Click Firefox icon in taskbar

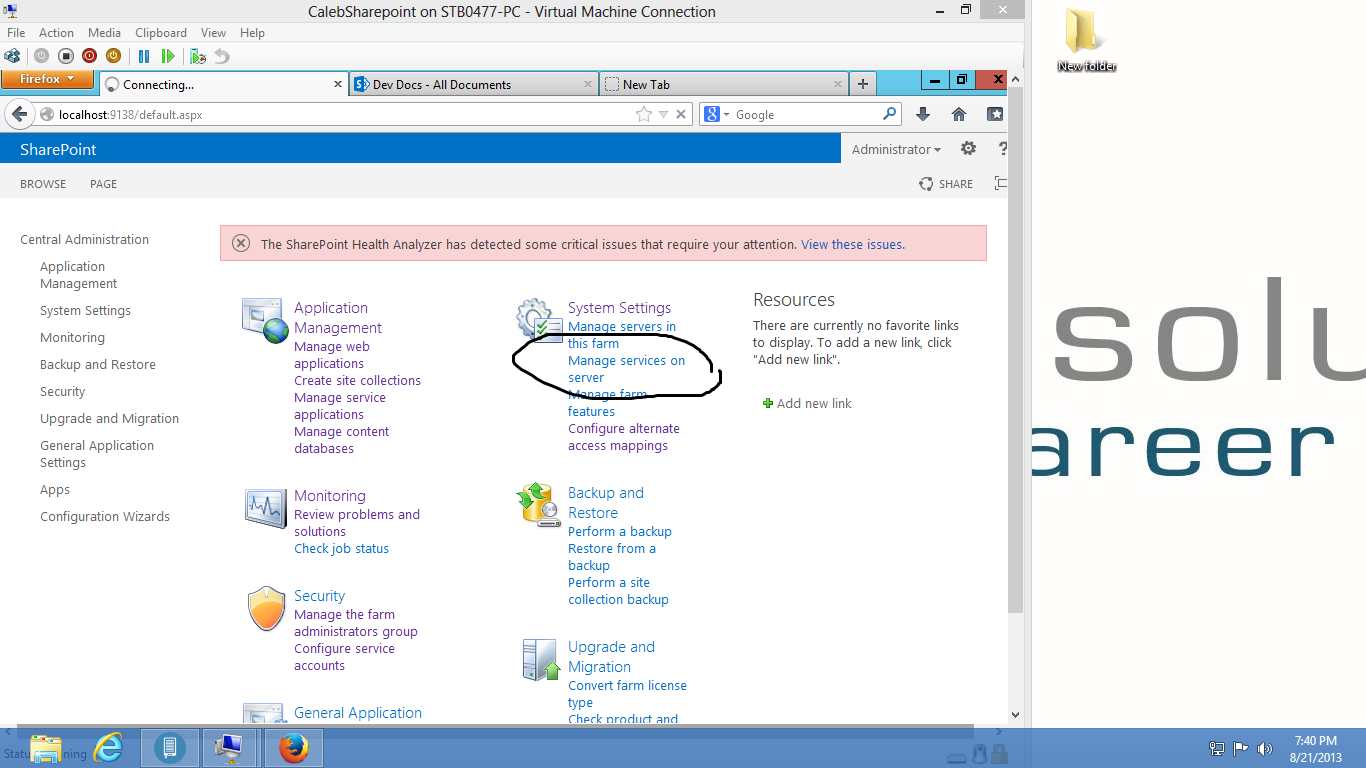coord(293,747)
